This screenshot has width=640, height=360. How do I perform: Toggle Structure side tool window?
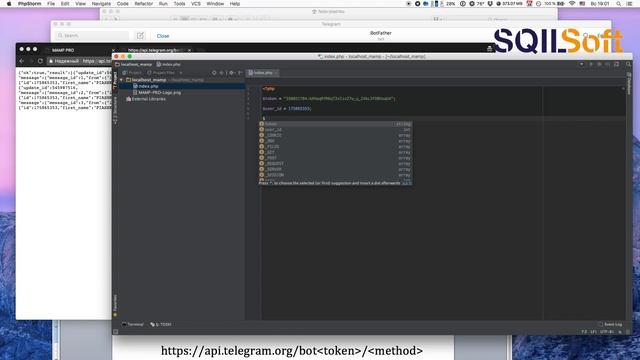point(115,110)
